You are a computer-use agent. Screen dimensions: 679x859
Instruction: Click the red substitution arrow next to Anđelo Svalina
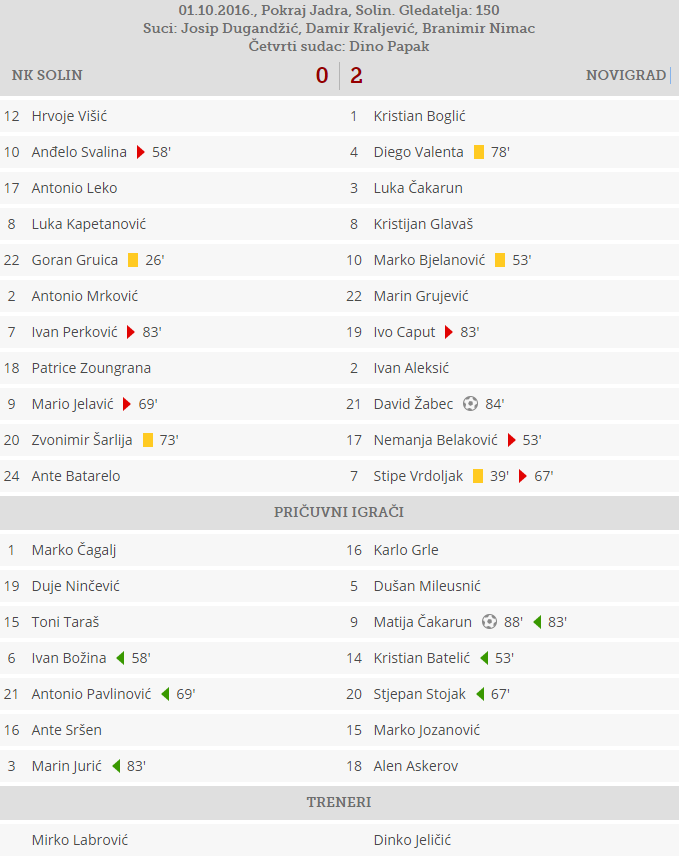141,152
